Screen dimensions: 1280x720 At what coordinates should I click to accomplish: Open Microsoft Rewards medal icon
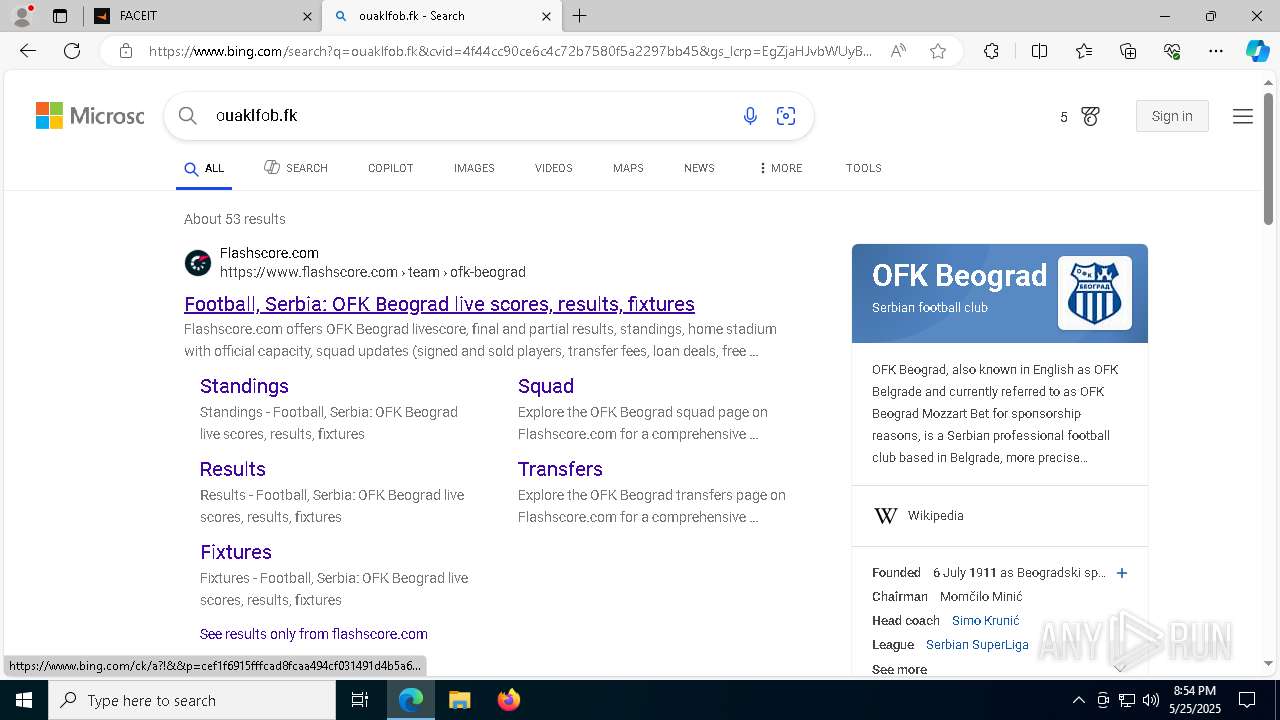tap(1090, 117)
